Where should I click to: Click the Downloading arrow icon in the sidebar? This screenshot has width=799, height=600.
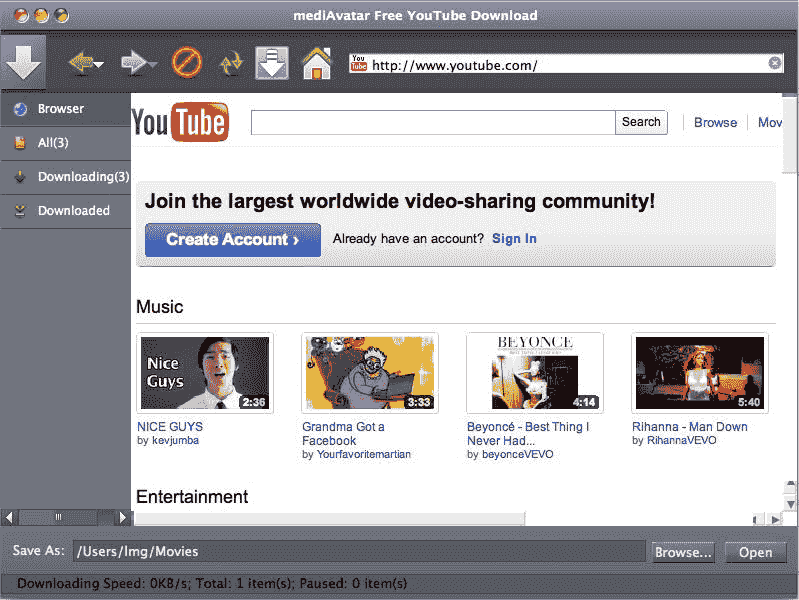(20, 177)
